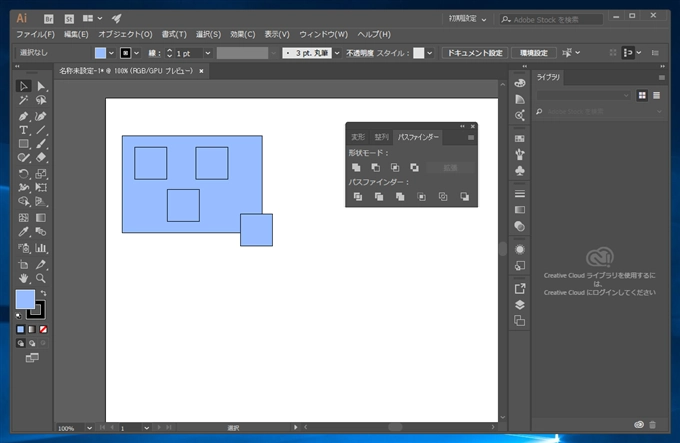The width and height of the screenshot is (680, 443).
Task: Select the Lasso tool
Action: click(x=41, y=101)
